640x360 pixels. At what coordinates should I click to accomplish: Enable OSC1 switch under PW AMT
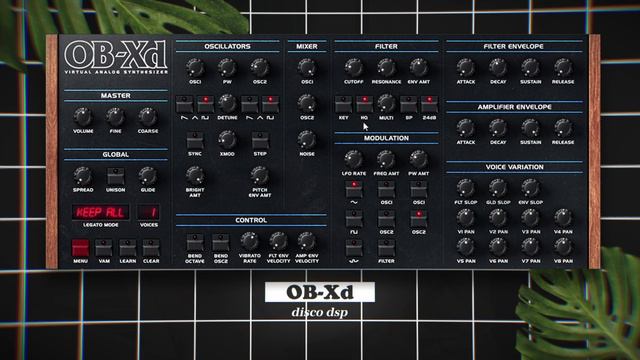419,189
